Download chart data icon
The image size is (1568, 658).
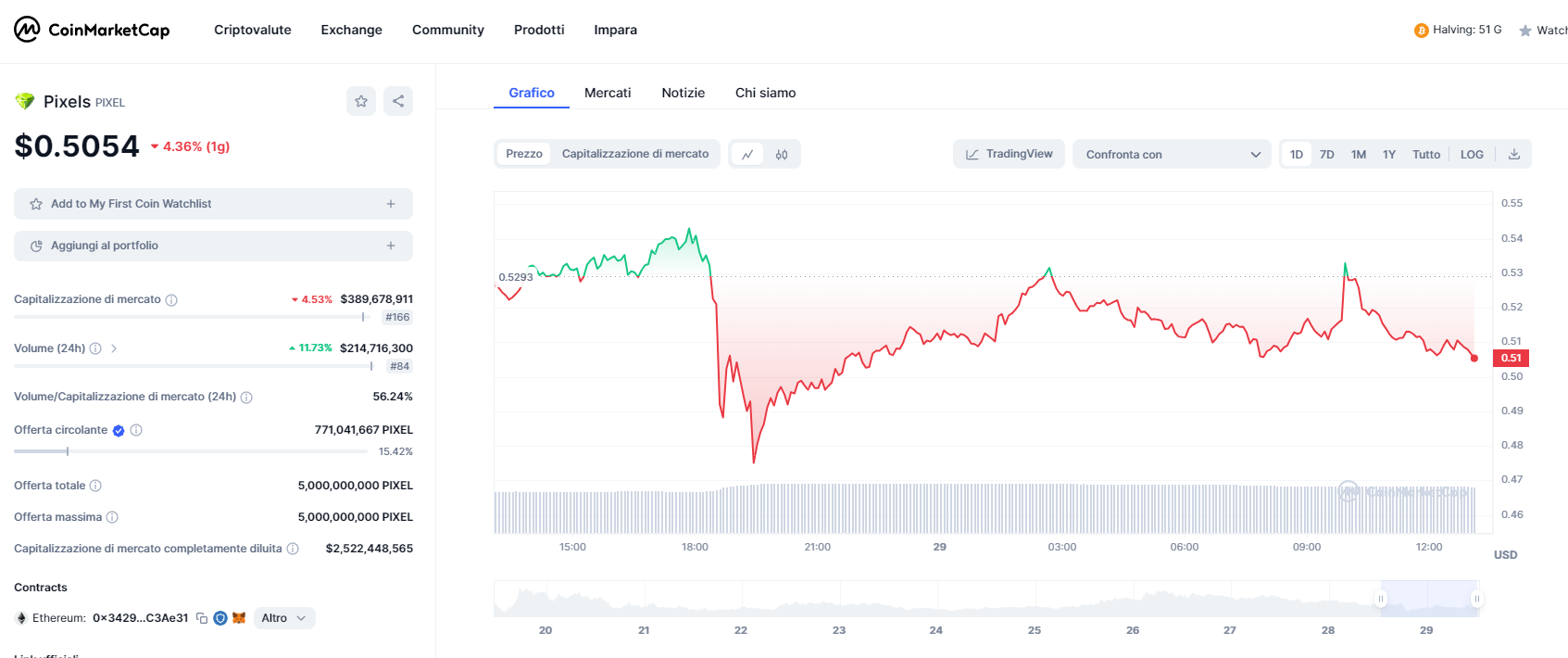coord(1514,155)
